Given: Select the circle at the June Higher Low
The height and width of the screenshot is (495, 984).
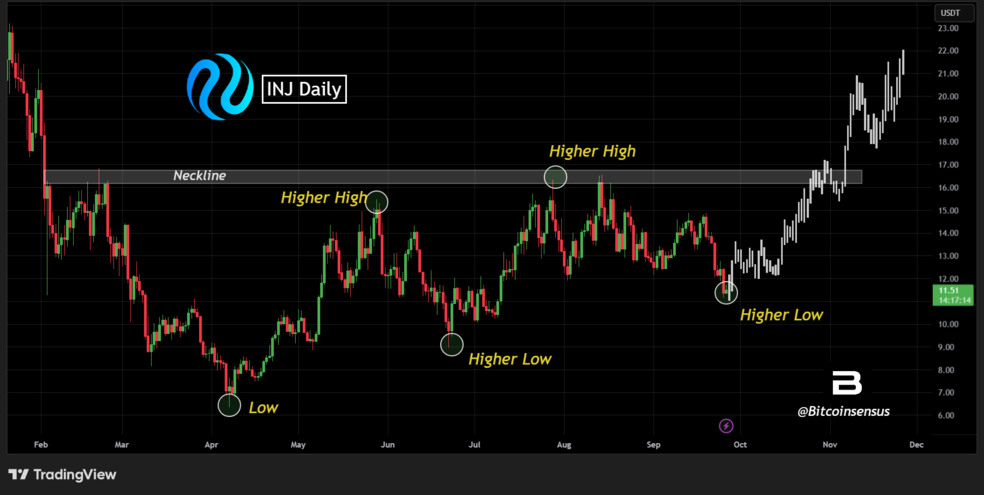Looking at the screenshot, I should point(452,344).
